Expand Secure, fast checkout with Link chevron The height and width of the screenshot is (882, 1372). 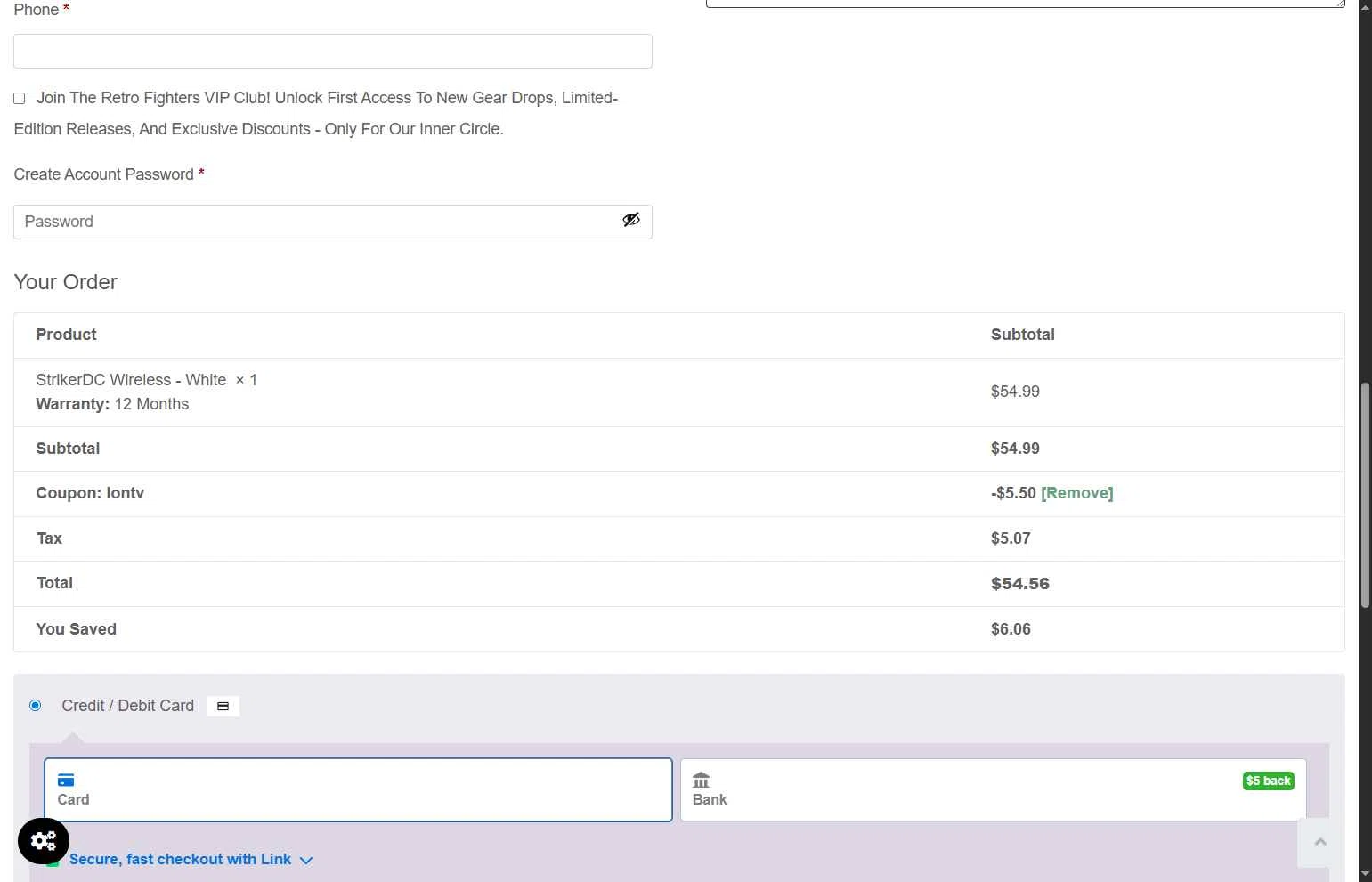pyautogui.click(x=306, y=860)
